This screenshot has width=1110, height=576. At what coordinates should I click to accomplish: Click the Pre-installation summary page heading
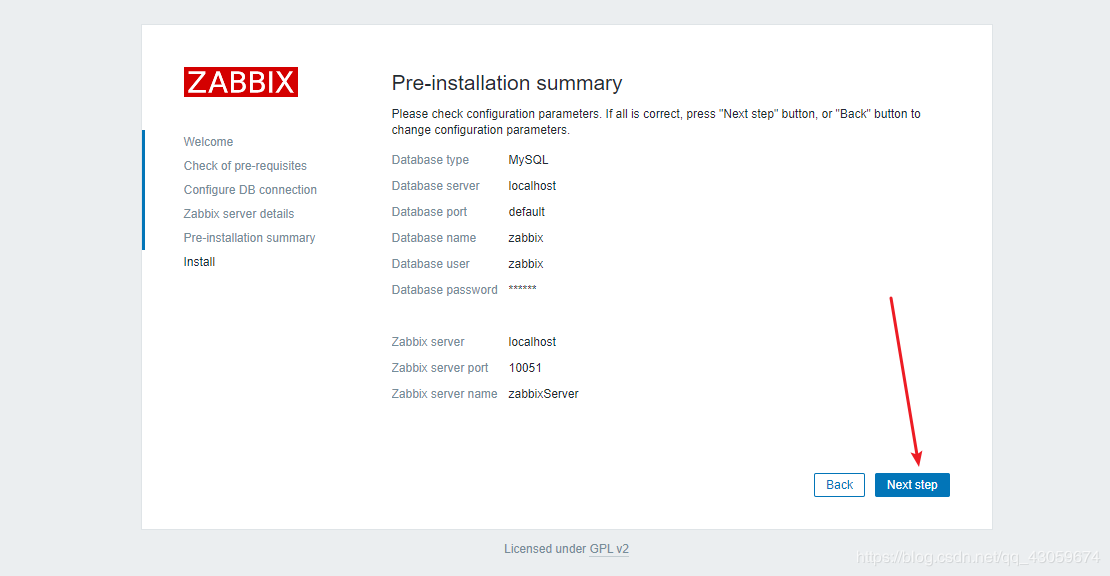click(x=506, y=83)
